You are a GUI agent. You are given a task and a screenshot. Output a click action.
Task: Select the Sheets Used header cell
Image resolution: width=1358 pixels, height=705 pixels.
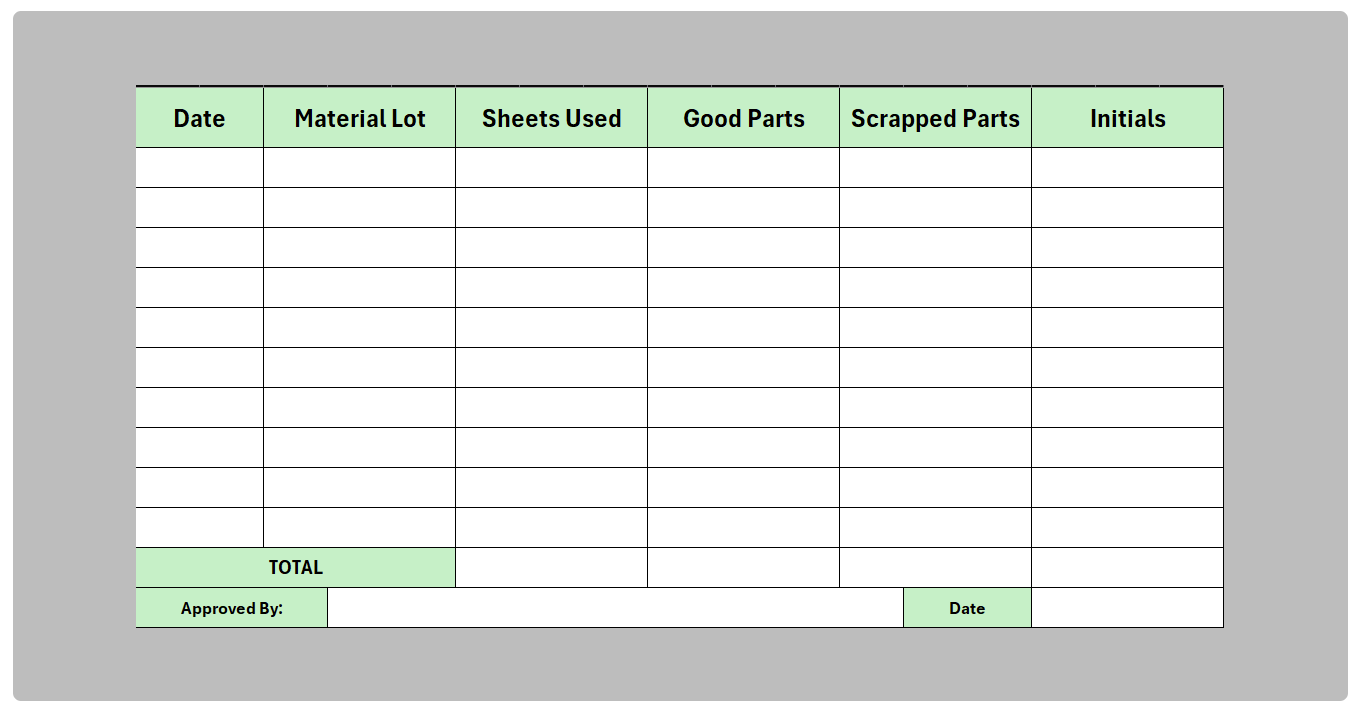click(551, 118)
